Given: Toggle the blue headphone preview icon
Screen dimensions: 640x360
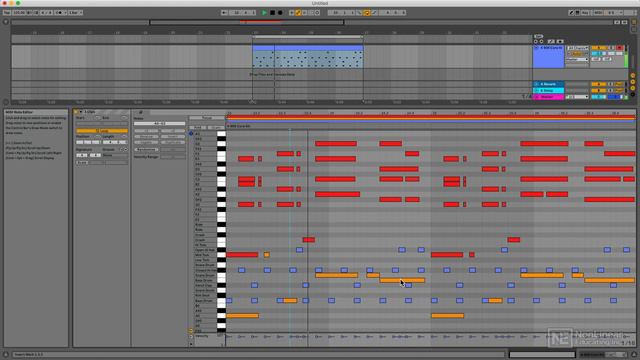Looking at the screenshot, I should click(191, 133).
